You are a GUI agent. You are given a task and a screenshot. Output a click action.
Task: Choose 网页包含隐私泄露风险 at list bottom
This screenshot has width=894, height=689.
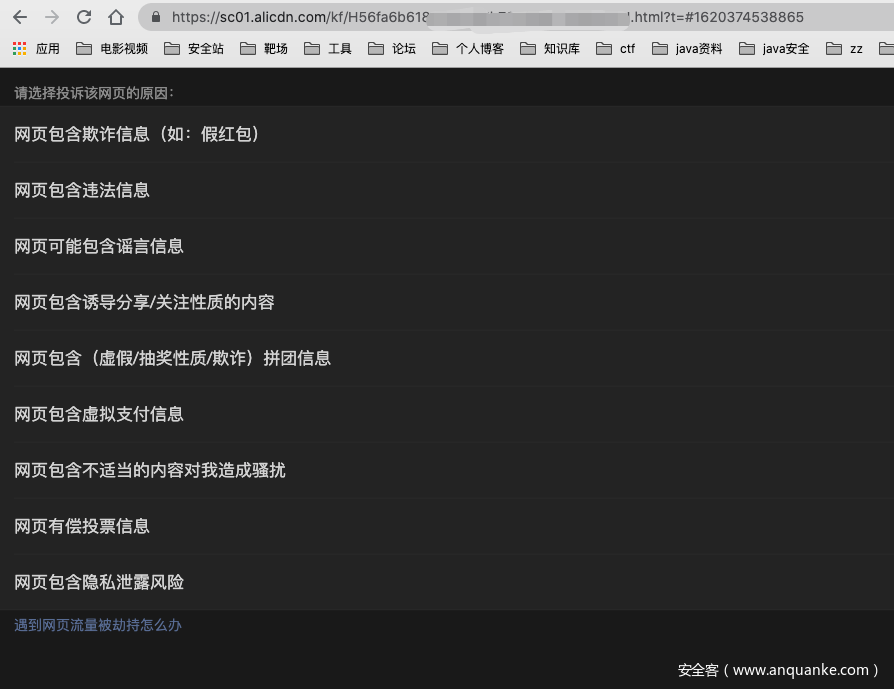[x=97, y=582]
